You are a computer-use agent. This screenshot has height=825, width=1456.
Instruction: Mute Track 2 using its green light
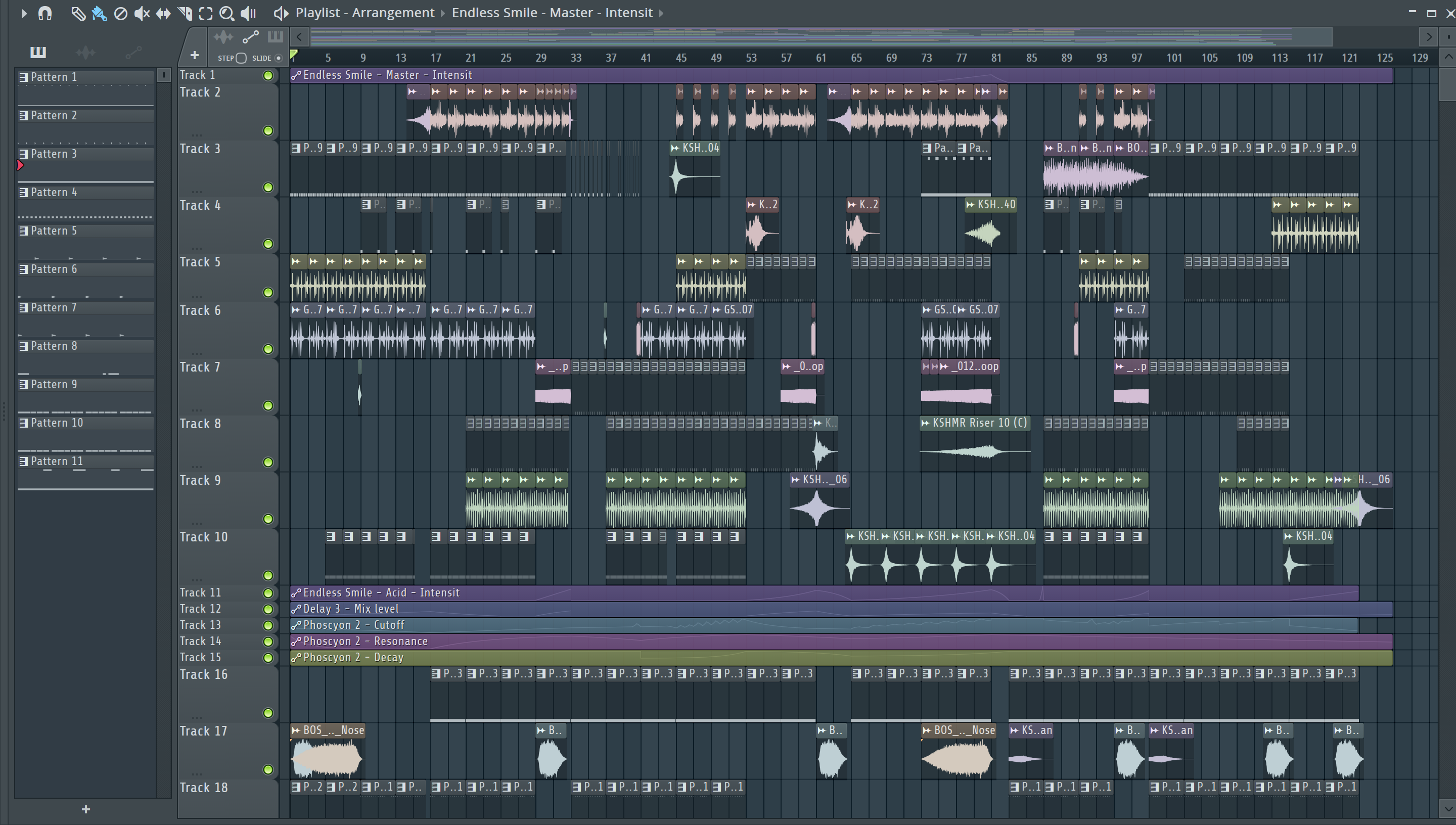point(268,131)
